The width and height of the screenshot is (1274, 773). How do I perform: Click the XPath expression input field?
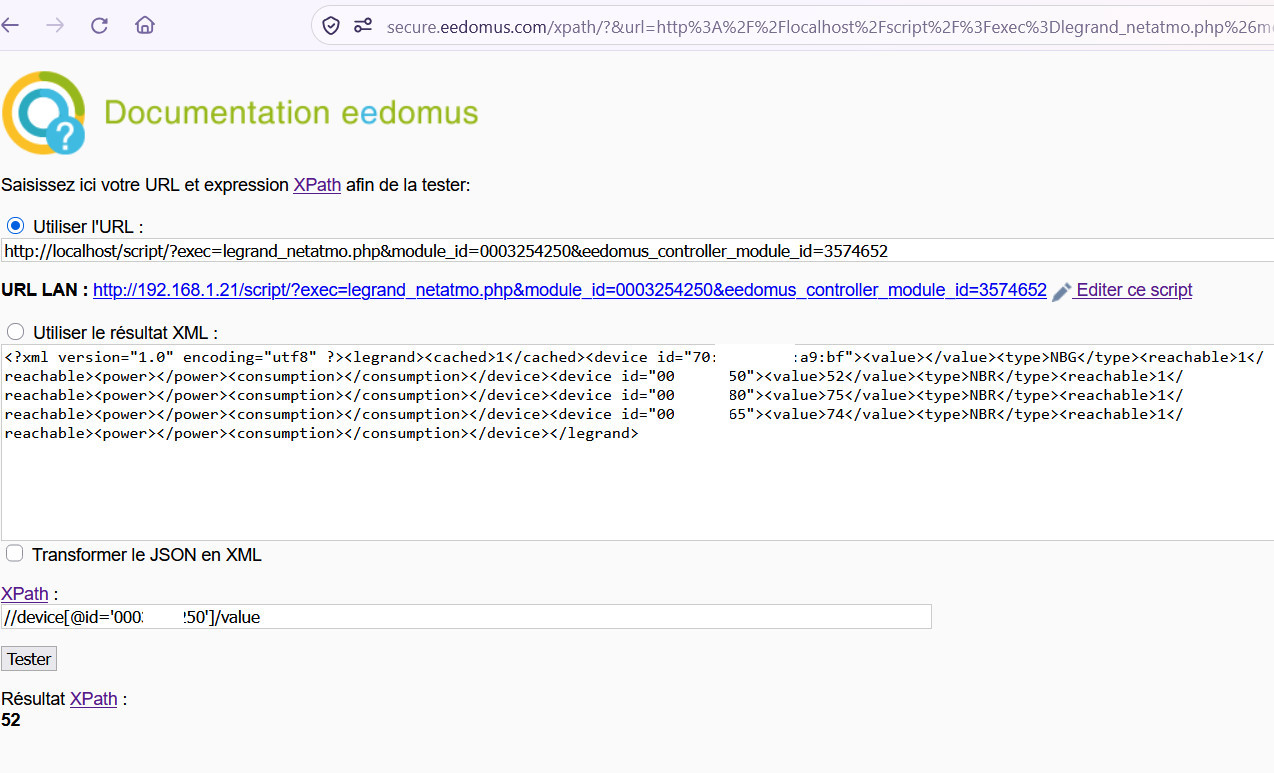[x=466, y=617]
